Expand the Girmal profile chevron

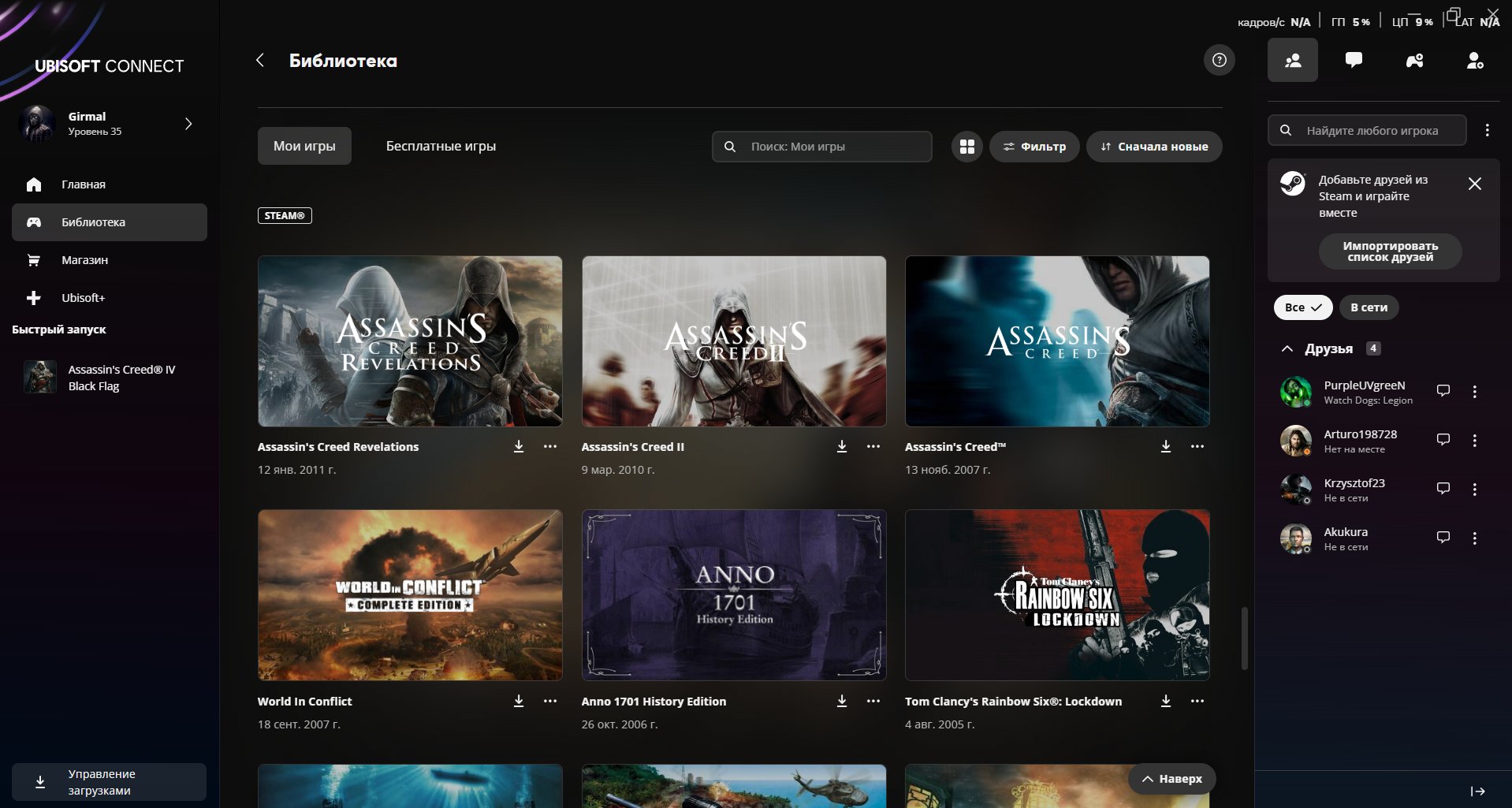188,124
